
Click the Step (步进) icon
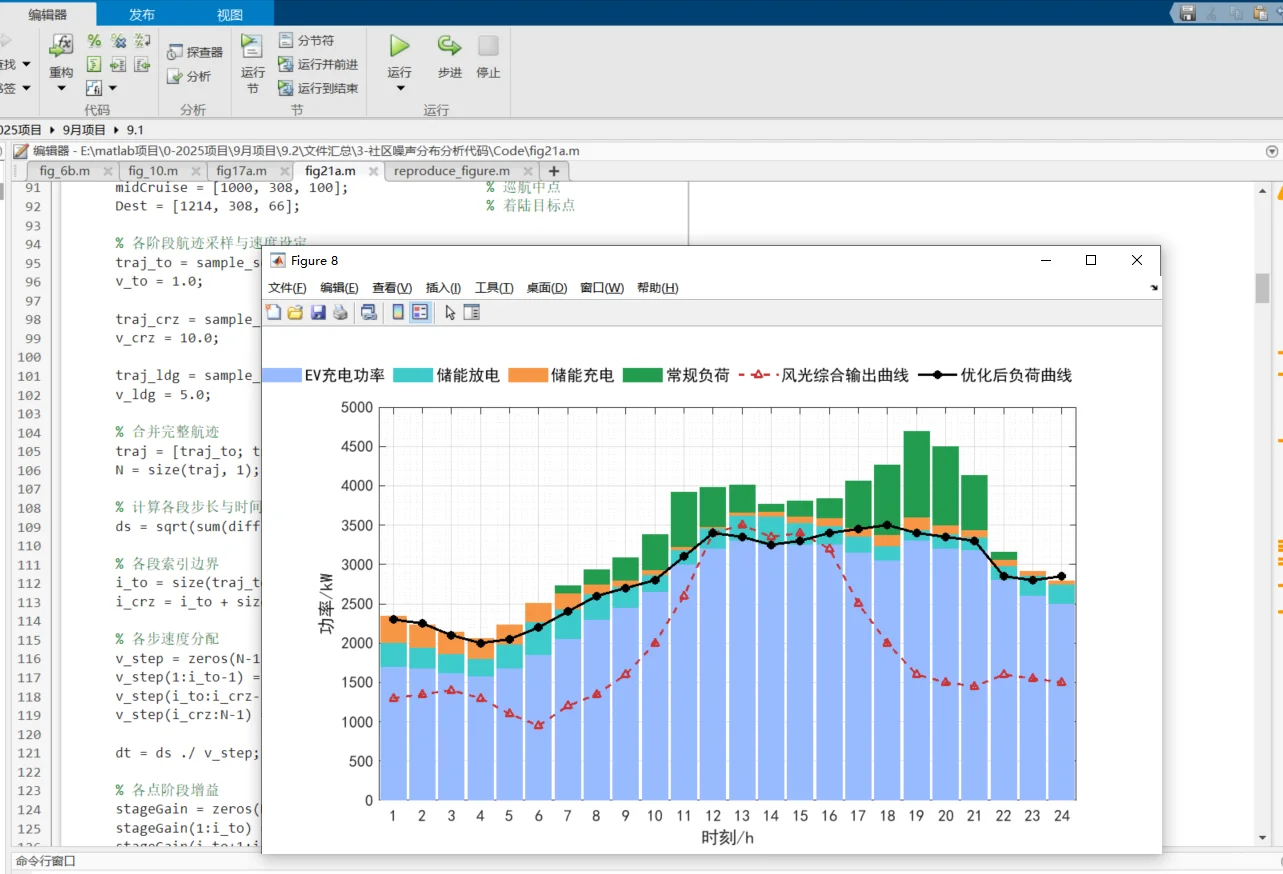[x=449, y=46]
